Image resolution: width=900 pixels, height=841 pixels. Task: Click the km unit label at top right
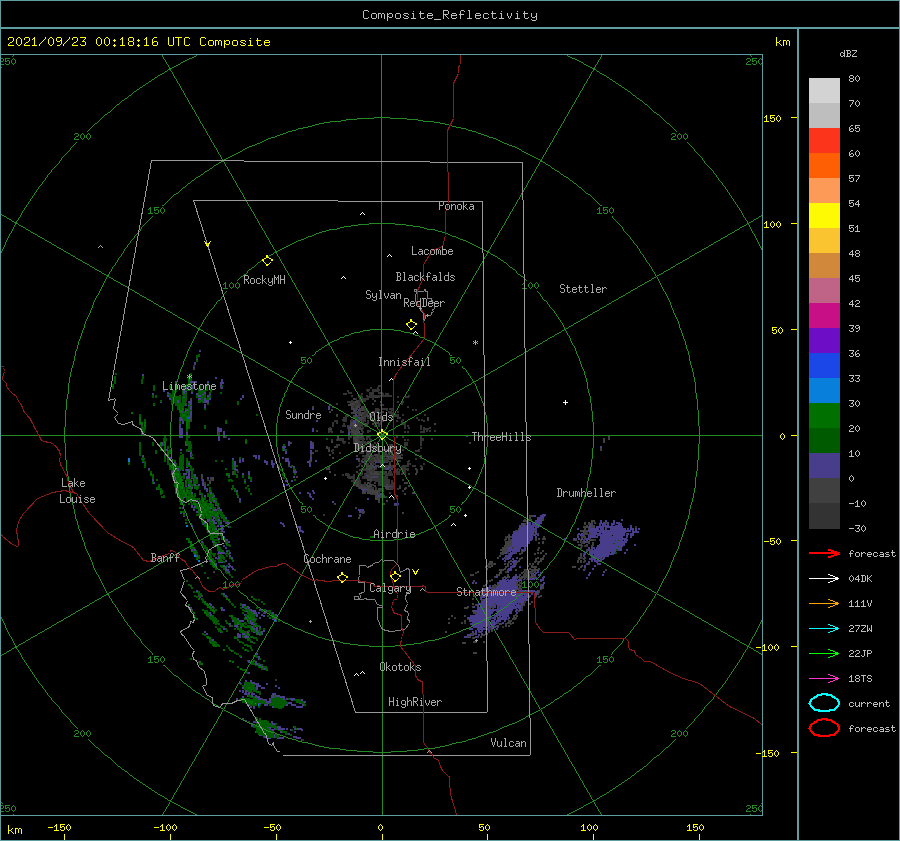point(782,42)
